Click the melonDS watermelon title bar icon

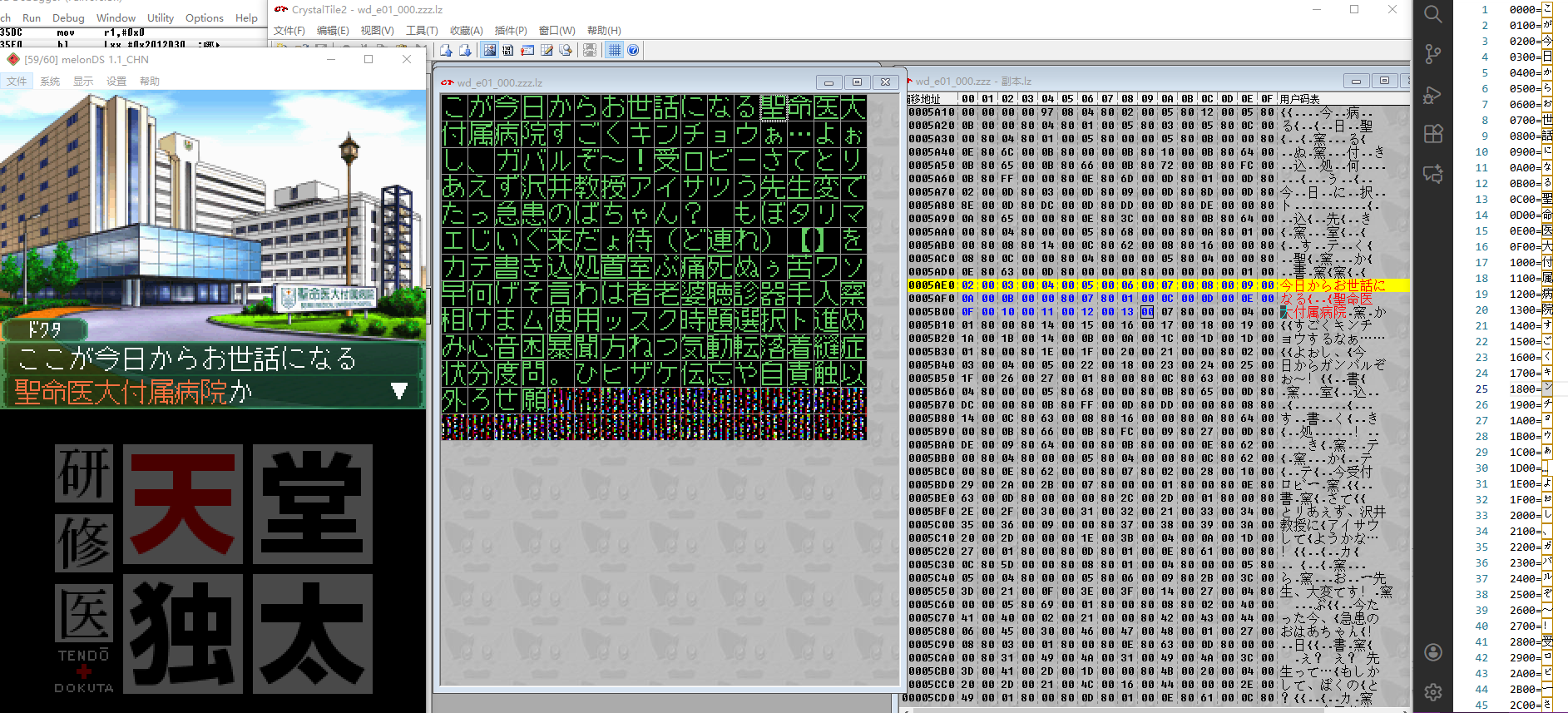pos(12,59)
